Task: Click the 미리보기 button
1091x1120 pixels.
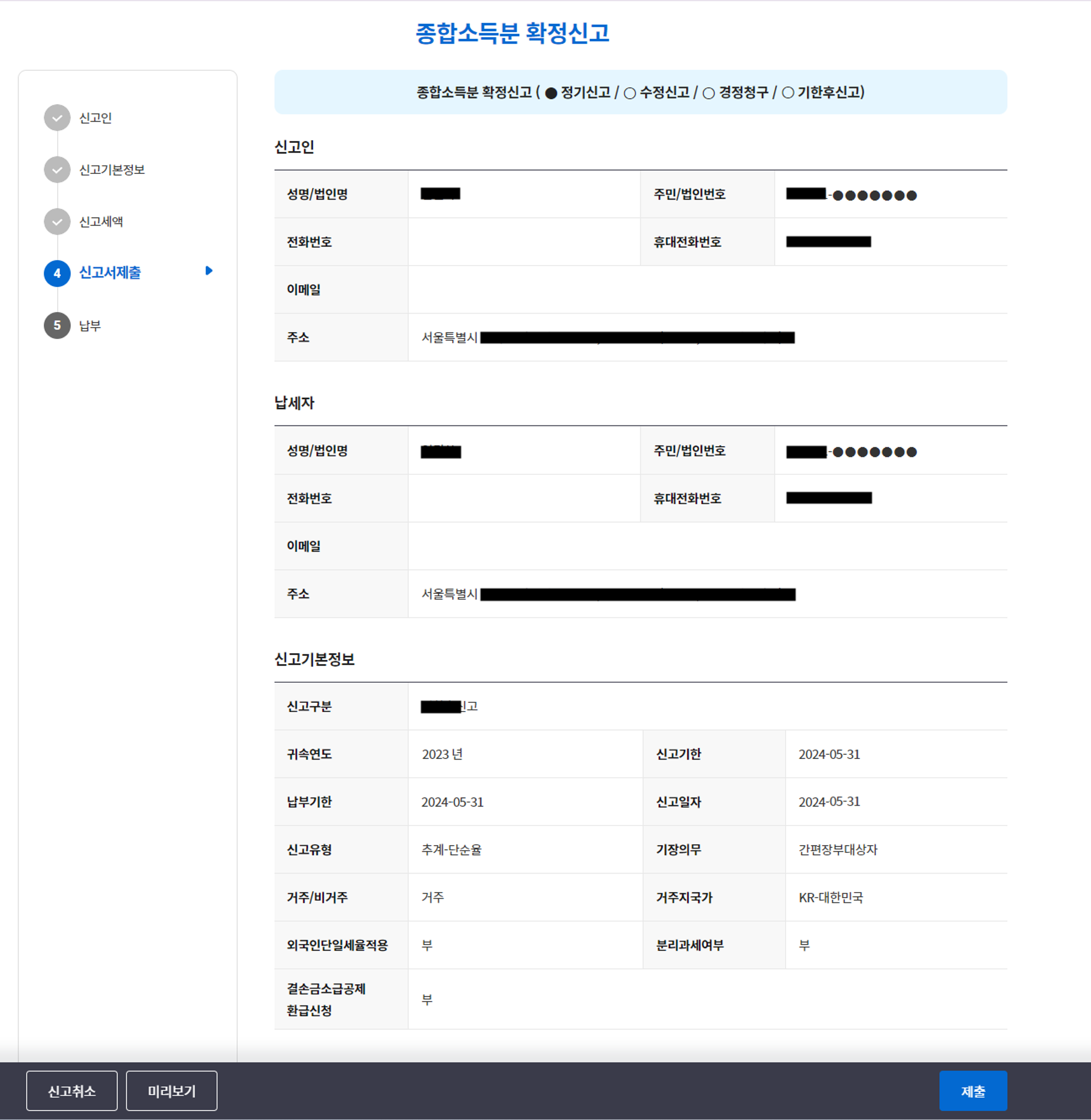Action: [x=171, y=1091]
